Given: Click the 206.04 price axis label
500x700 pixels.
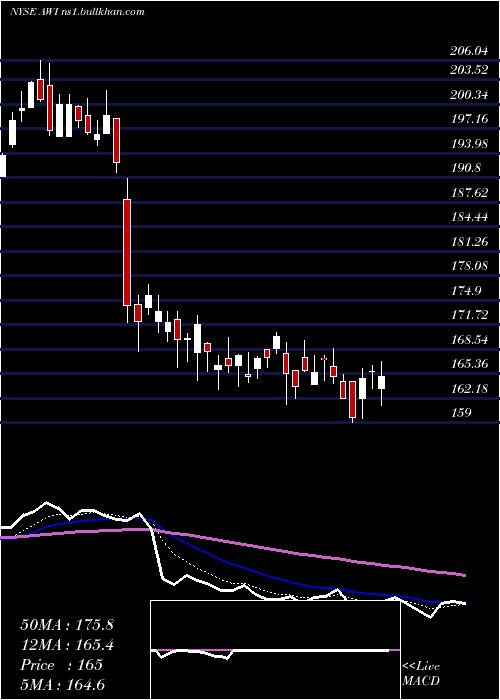Looking at the screenshot, I should (x=469, y=51).
